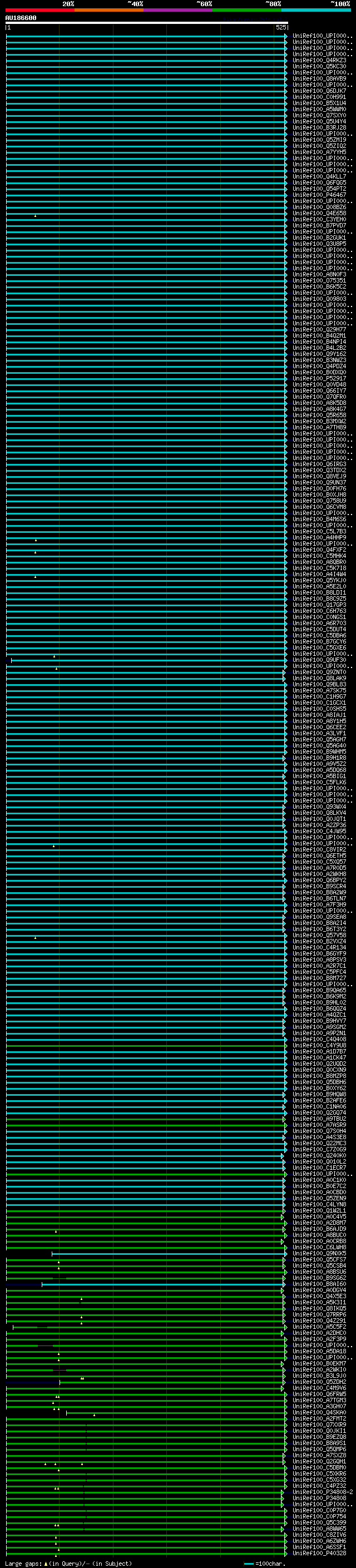Open hit UniRef100_B9H1R8
This screenshot has width=356, height=1568.
(x=319, y=758)
